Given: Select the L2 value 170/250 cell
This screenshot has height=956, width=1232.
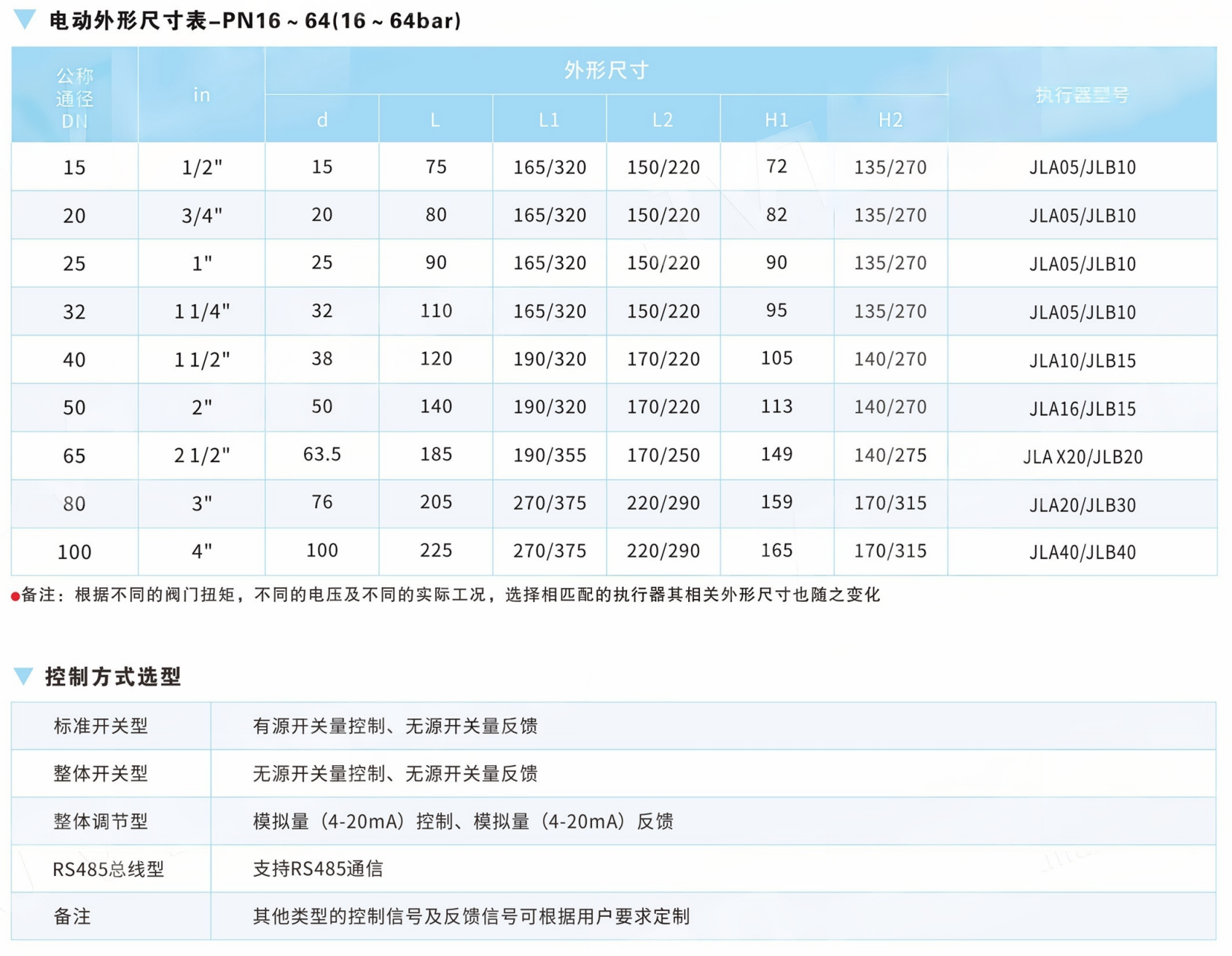Looking at the screenshot, I should coord(663,455).
